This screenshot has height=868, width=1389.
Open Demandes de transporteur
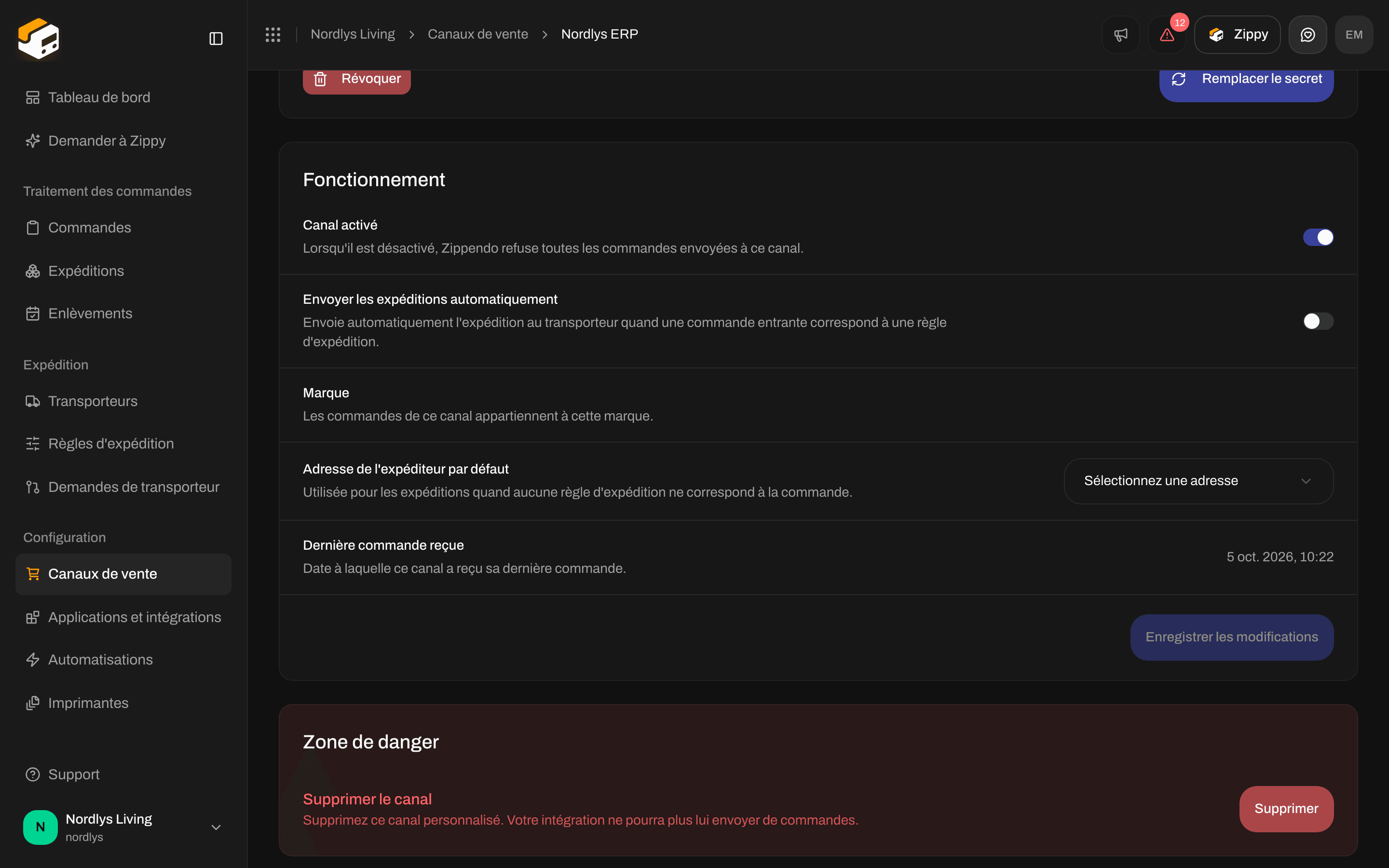click(123, 487)
